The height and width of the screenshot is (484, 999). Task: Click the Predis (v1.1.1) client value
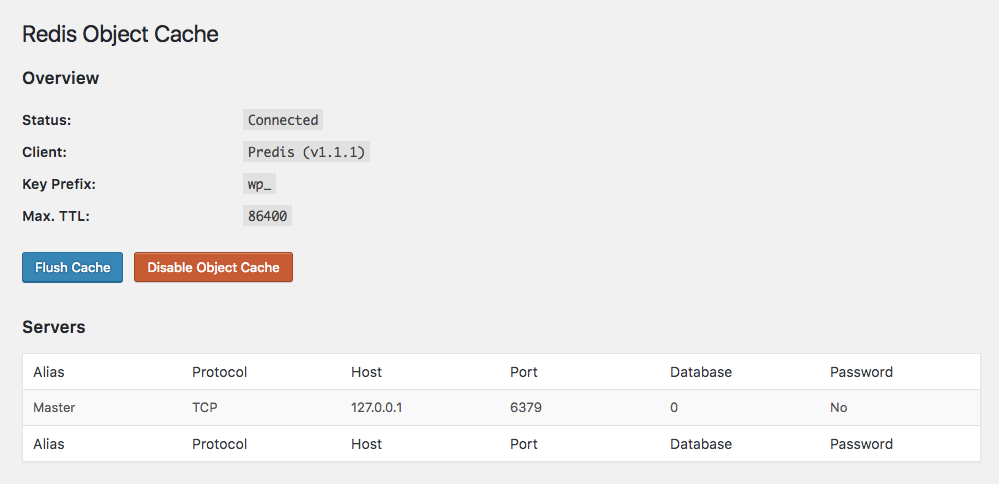click(x=306, y=152)
